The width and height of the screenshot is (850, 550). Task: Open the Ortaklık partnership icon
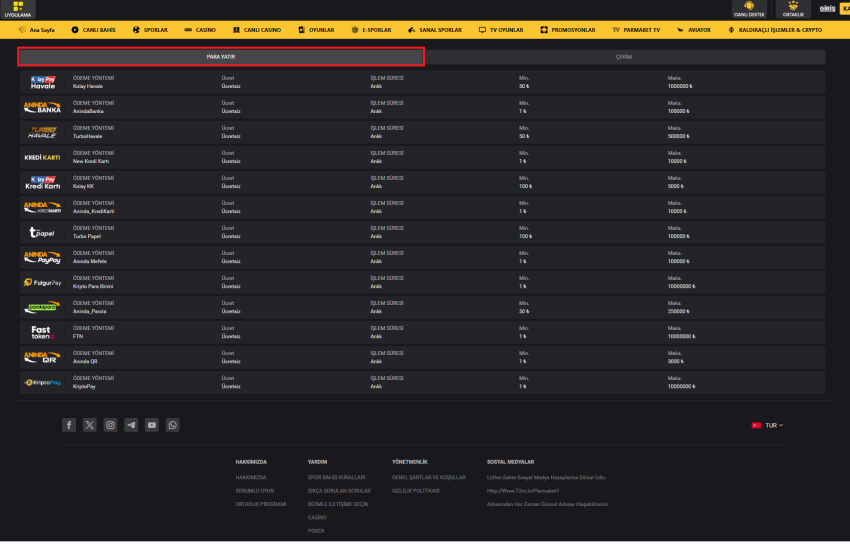click(793, 9)
